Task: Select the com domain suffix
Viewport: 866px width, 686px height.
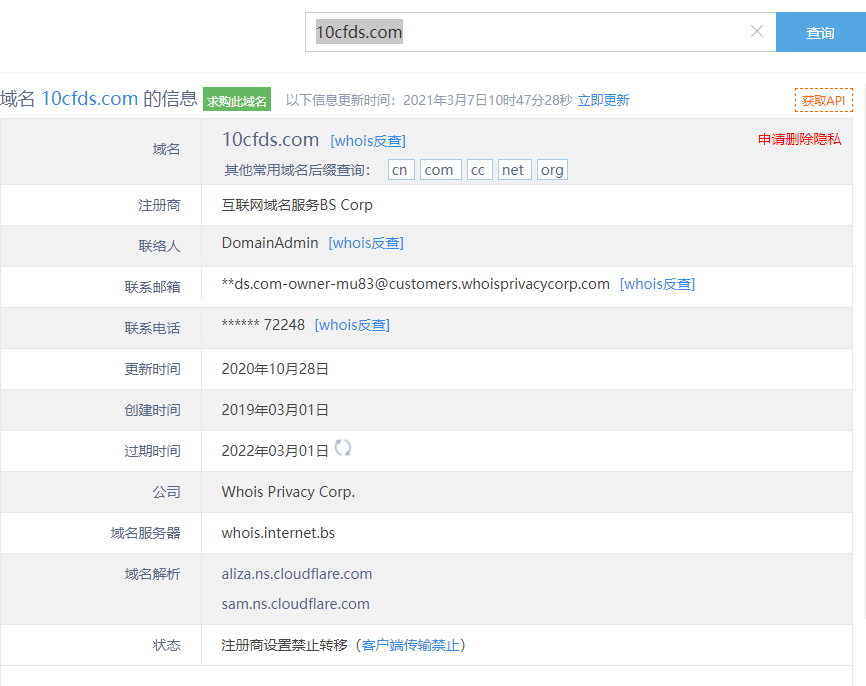Action: tap(439, 170)
